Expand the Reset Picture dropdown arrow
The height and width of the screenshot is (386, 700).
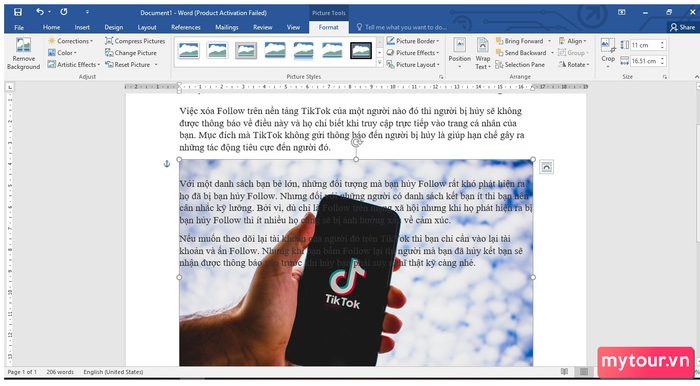tap(156, 65)
